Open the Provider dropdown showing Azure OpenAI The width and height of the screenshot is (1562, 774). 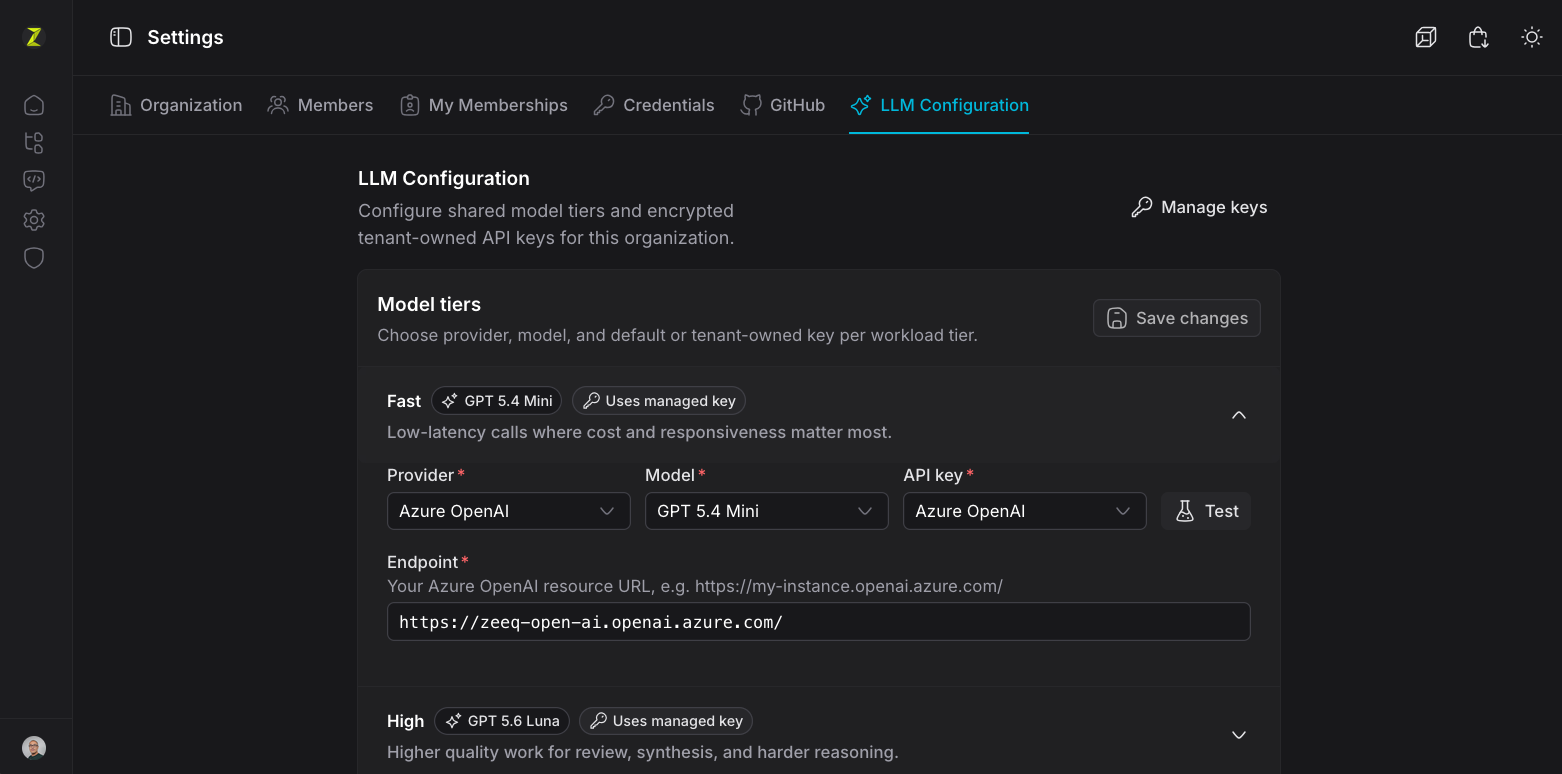click(x=509, y=511)
